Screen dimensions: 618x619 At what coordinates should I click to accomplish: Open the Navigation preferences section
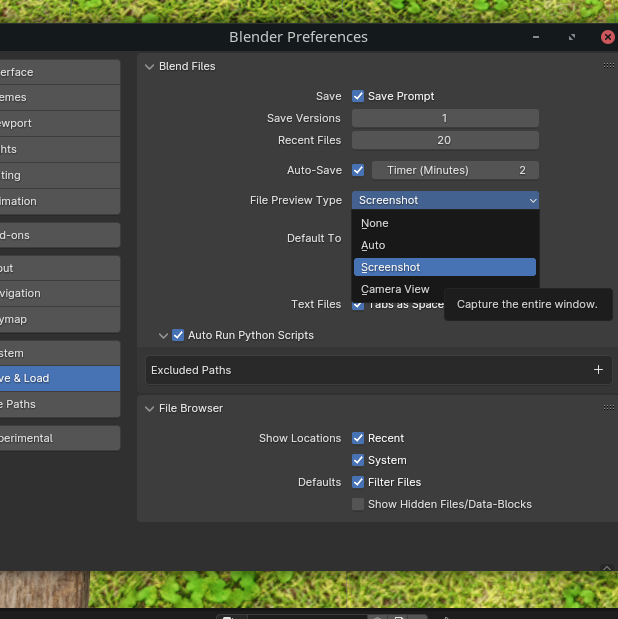[59, 293]
